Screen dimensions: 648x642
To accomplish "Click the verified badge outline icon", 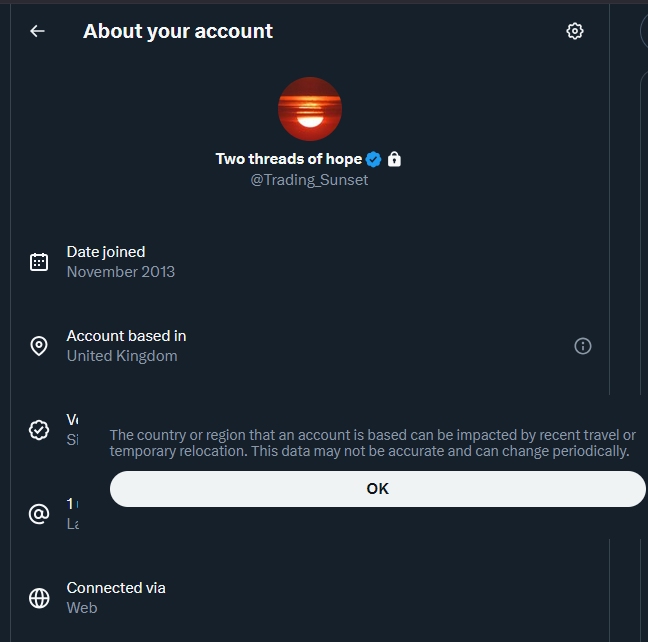I will click(x=39, y=430).
